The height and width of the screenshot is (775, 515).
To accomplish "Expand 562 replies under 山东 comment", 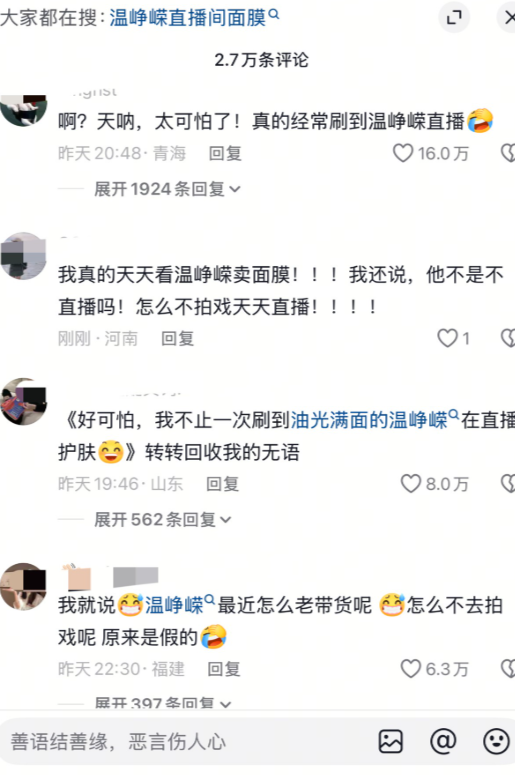I will click(163, 519).
